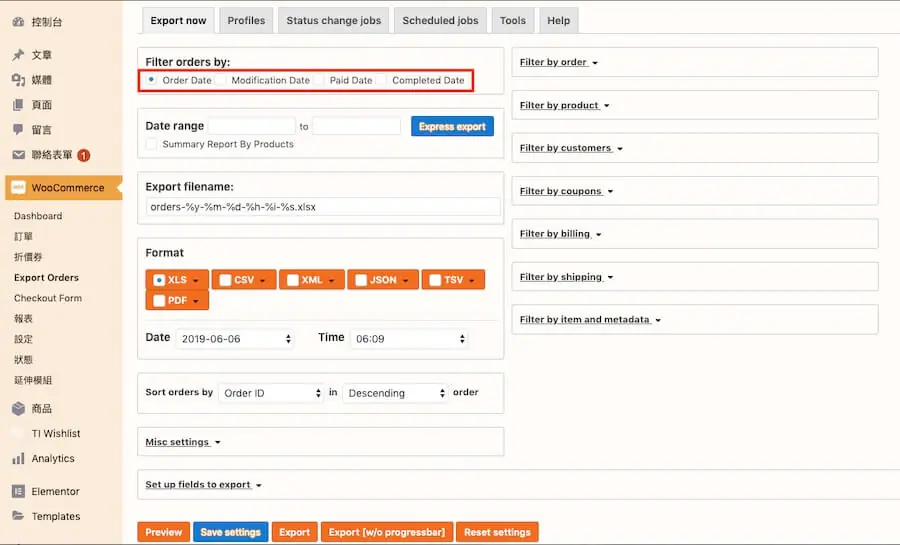Screen dimensions: 900x545
Task: Open XLS format options arrow
Action: [196, 281]
